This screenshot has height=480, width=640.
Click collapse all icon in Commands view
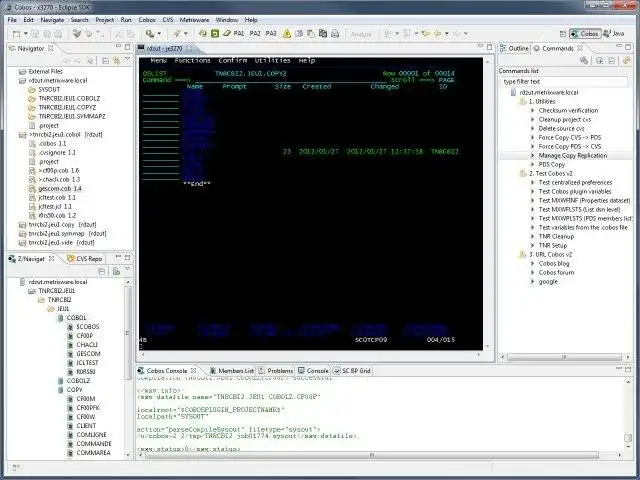pyautogui.click(x=611, y=60)
